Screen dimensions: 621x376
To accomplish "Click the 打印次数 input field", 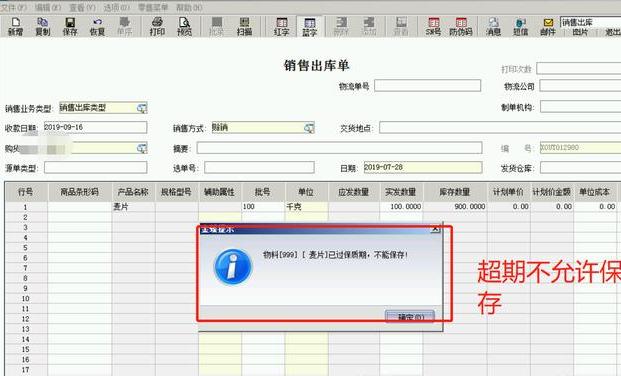I will (x=579, y=68).
